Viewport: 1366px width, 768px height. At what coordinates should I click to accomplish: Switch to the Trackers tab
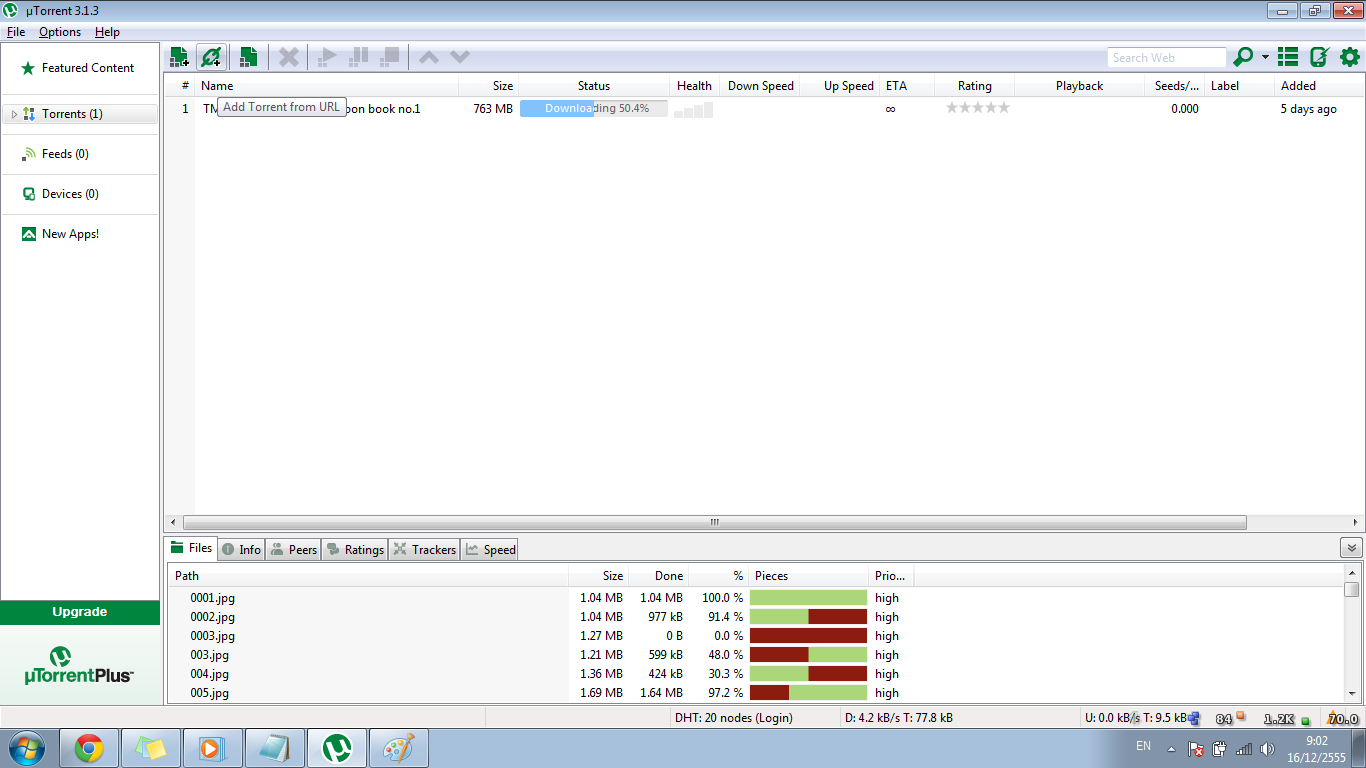point(424,549)
